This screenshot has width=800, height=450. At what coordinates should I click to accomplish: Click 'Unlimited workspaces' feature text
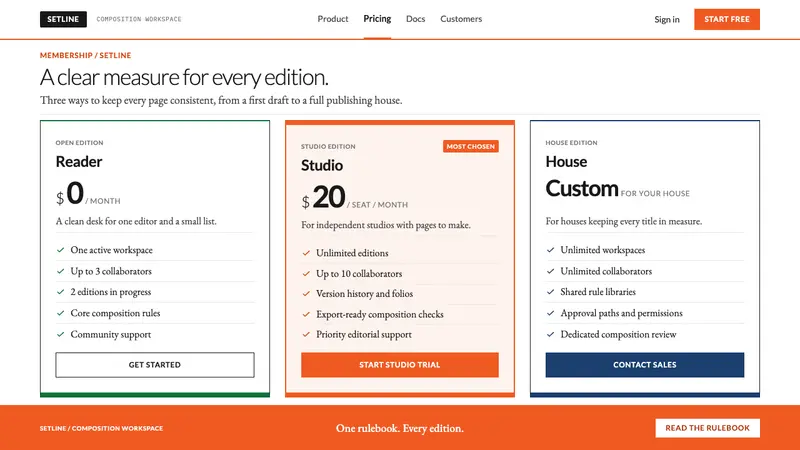pyautogui.click(x=603, y=250)
